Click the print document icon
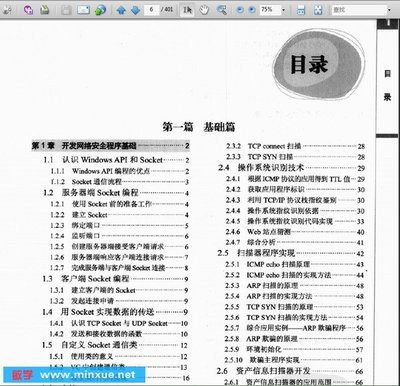This screenshot has height=386, width=400. (44, 10)
